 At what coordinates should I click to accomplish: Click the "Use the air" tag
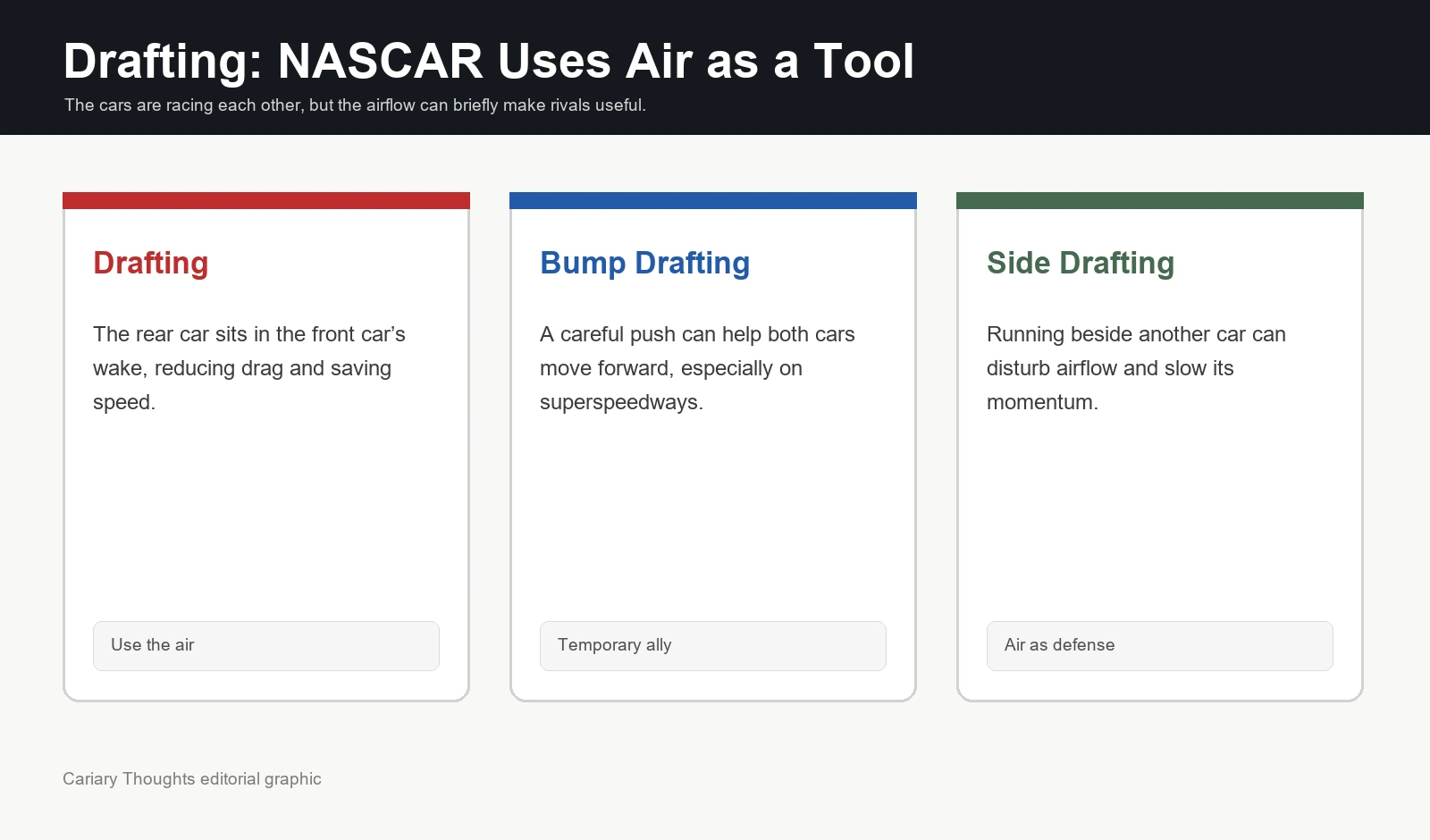click(x=266, y=646)
